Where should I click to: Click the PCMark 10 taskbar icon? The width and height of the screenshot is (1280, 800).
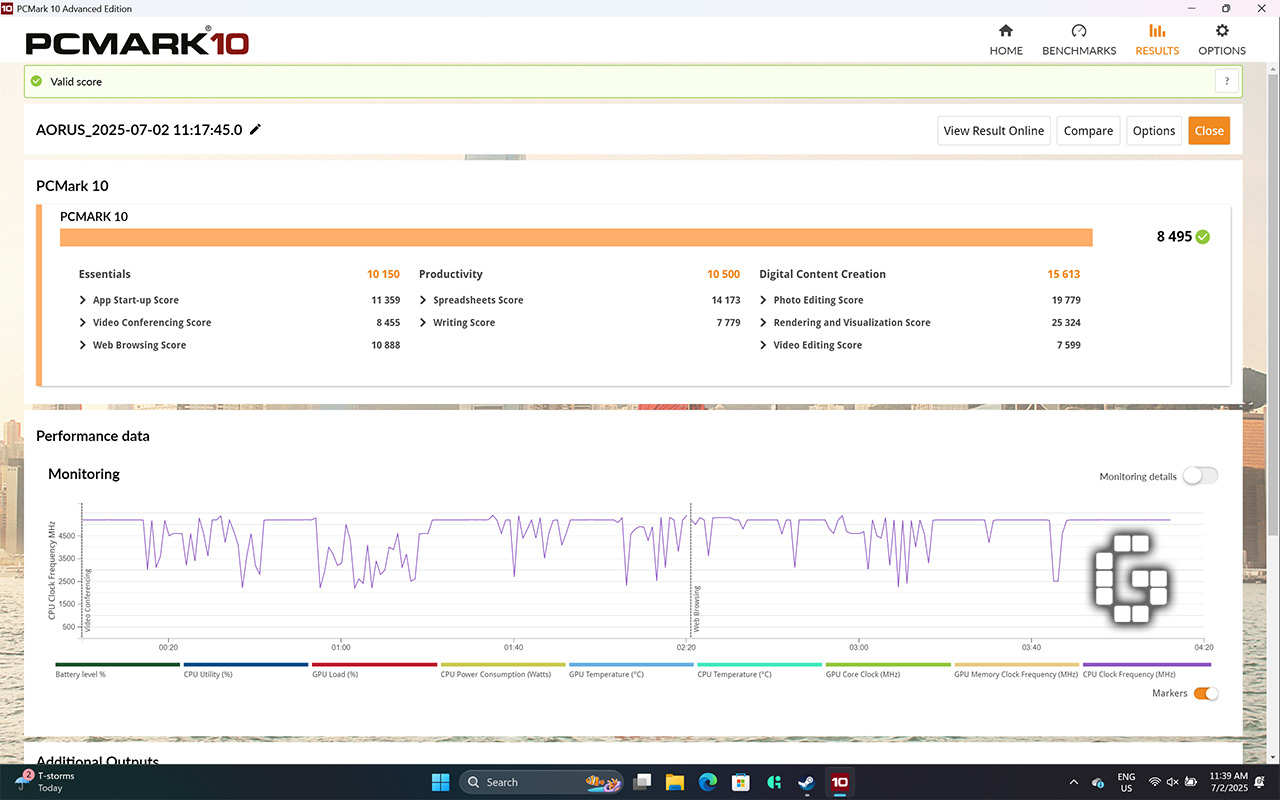tap(840, 782)
